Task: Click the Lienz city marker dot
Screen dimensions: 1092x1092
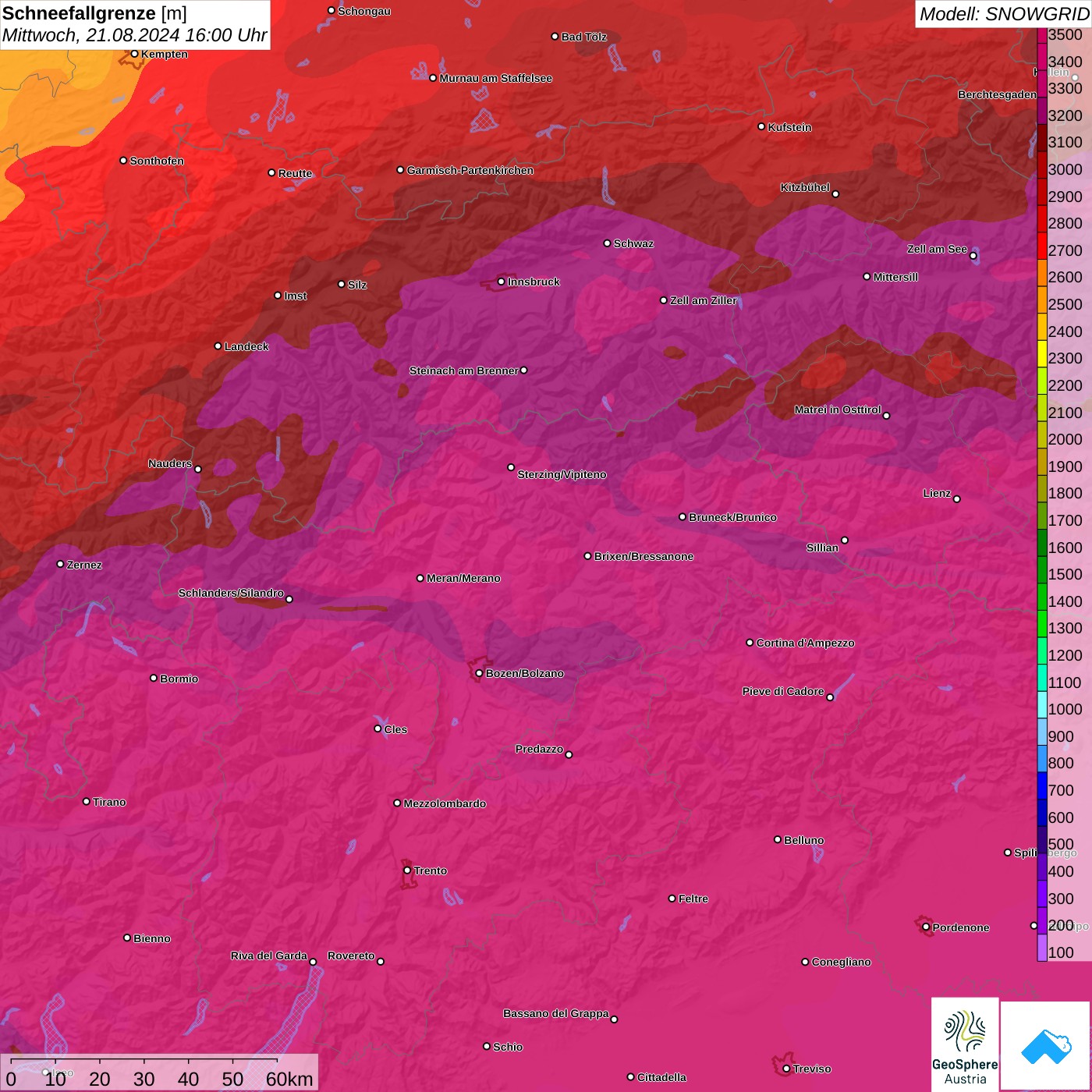Action: pyautogui.click(x=957, y=499)
